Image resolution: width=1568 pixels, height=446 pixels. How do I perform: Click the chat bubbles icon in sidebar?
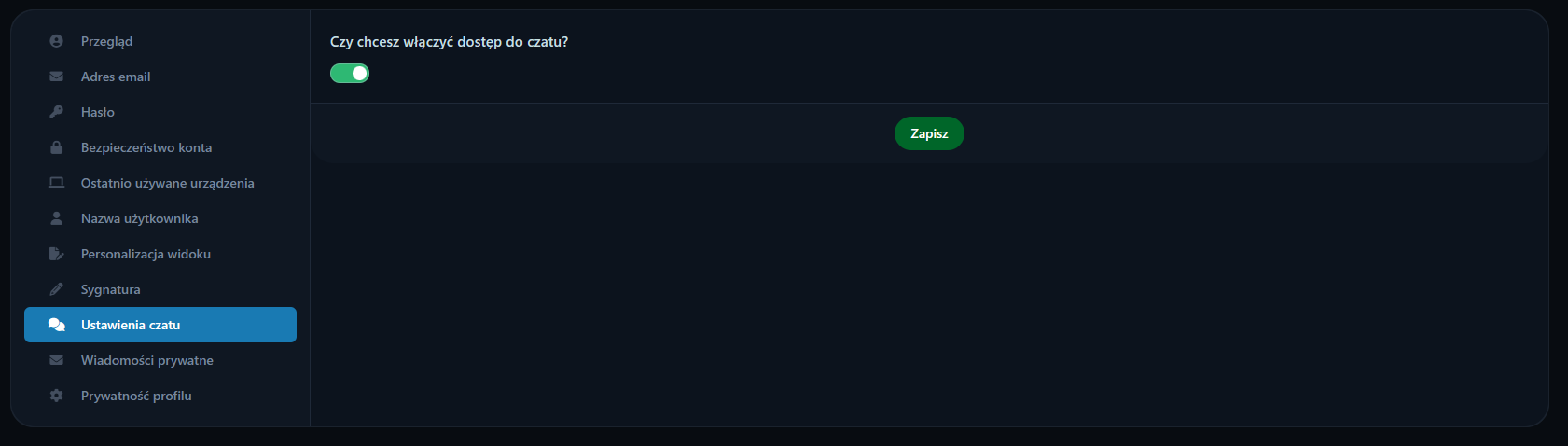[x=56, y=325]
